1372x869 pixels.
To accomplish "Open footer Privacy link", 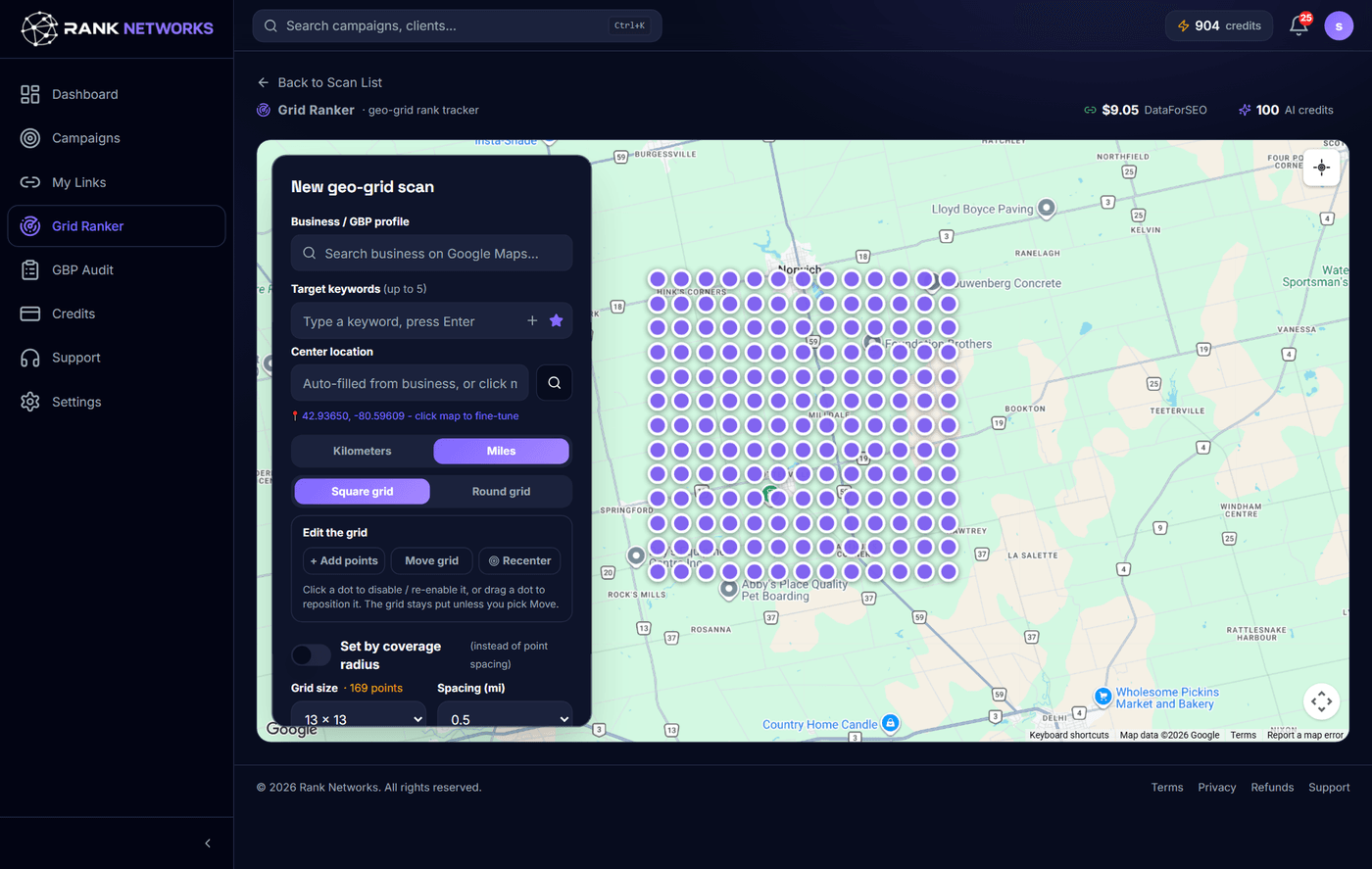I will [x=1217, y=787].
